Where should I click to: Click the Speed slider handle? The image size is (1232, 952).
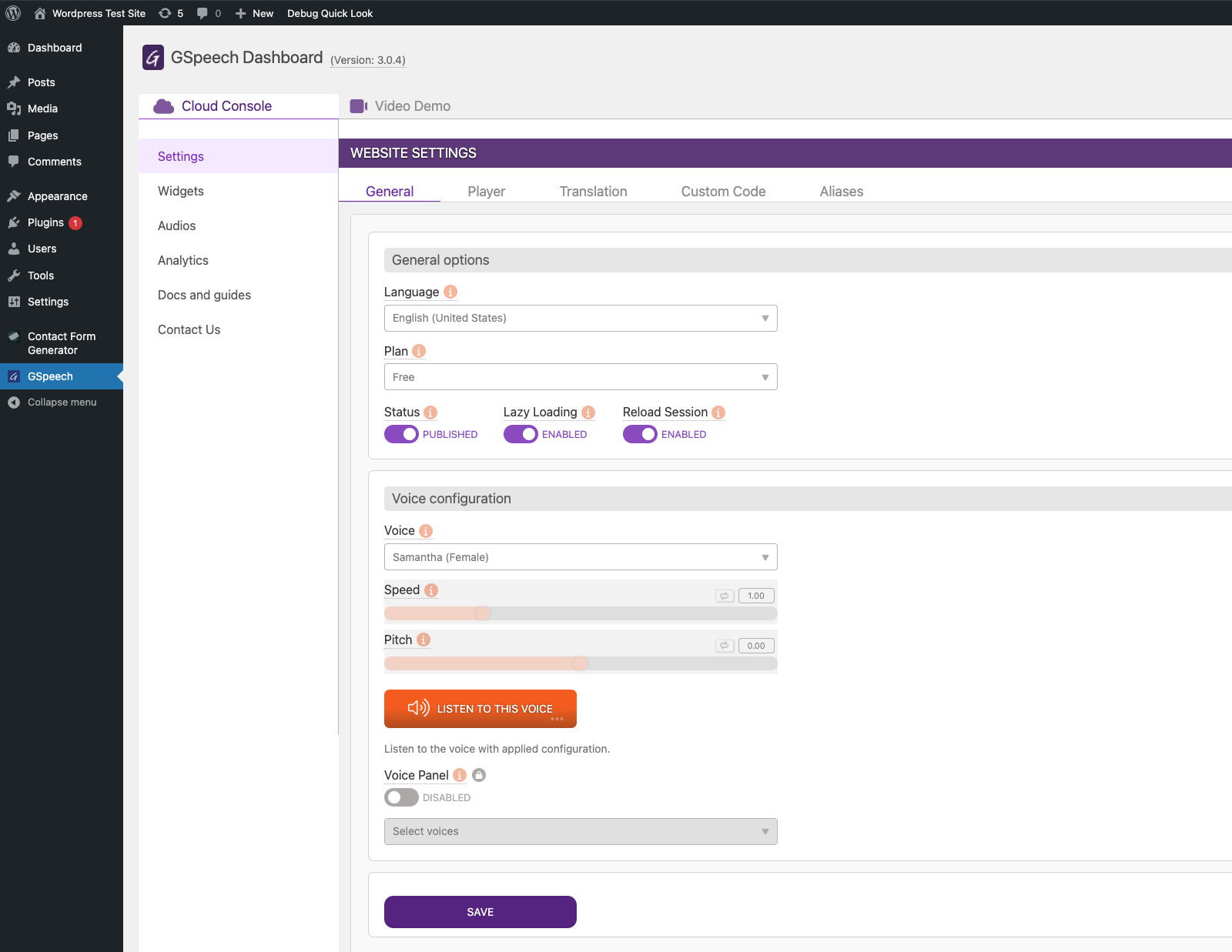tap(483, 613)
